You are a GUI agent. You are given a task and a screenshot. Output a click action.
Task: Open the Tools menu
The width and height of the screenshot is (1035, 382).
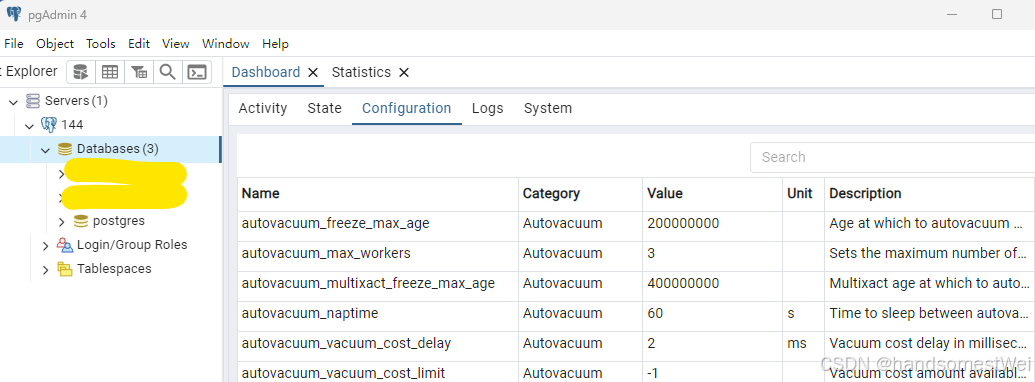[100, 44]
